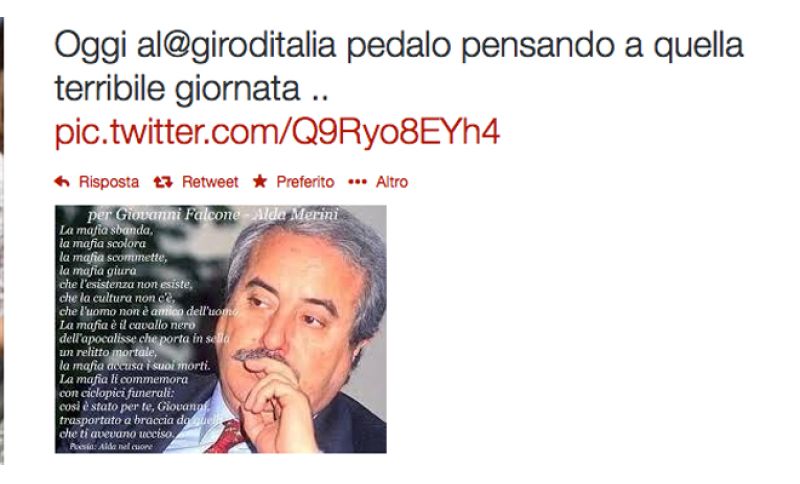800x484 pixels.
Task: Click the poem line 'che ti avevano ucciso'
Action: click(x=116, y=434)
